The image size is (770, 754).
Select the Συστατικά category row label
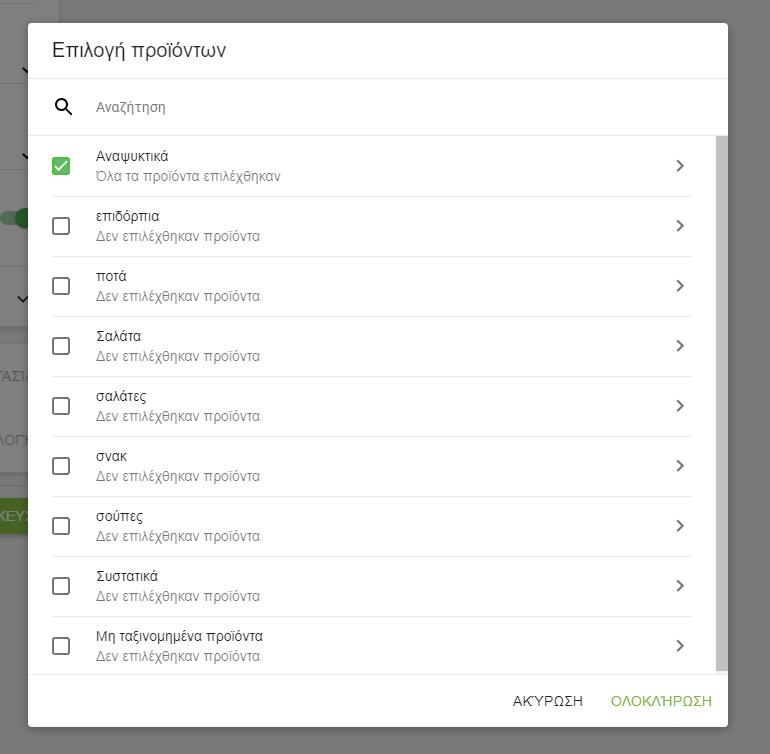pos(127,577)
